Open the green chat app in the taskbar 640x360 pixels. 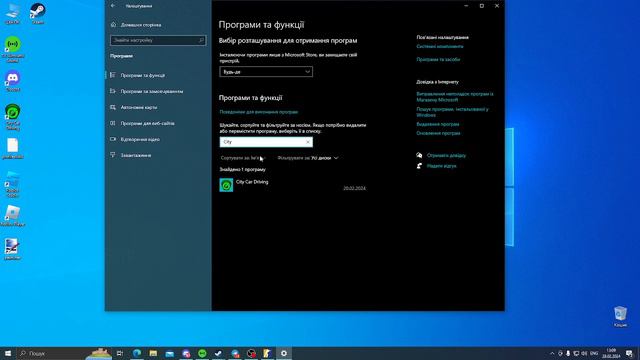coord(202,353)
